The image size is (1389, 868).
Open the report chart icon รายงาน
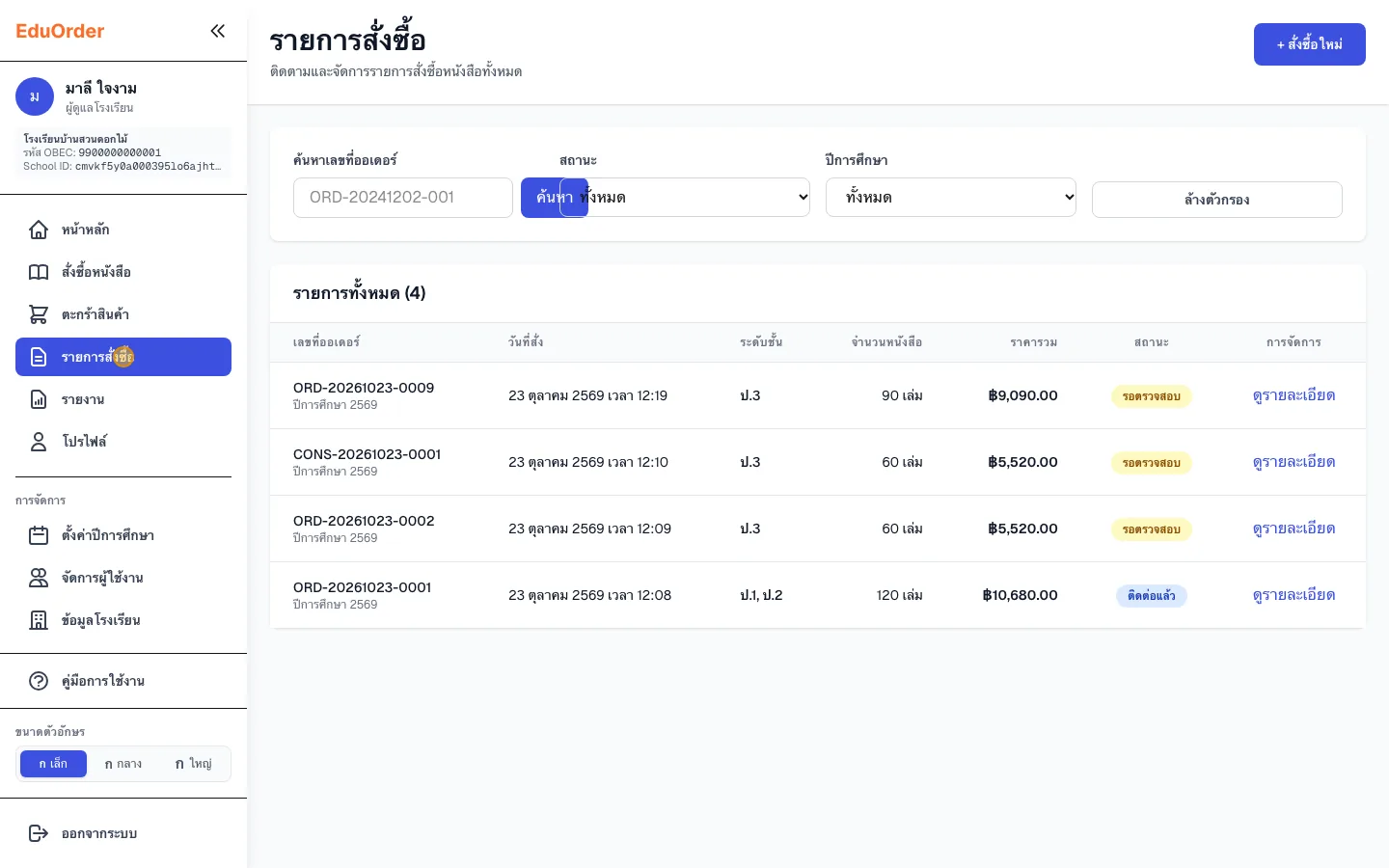coord(39,399)
